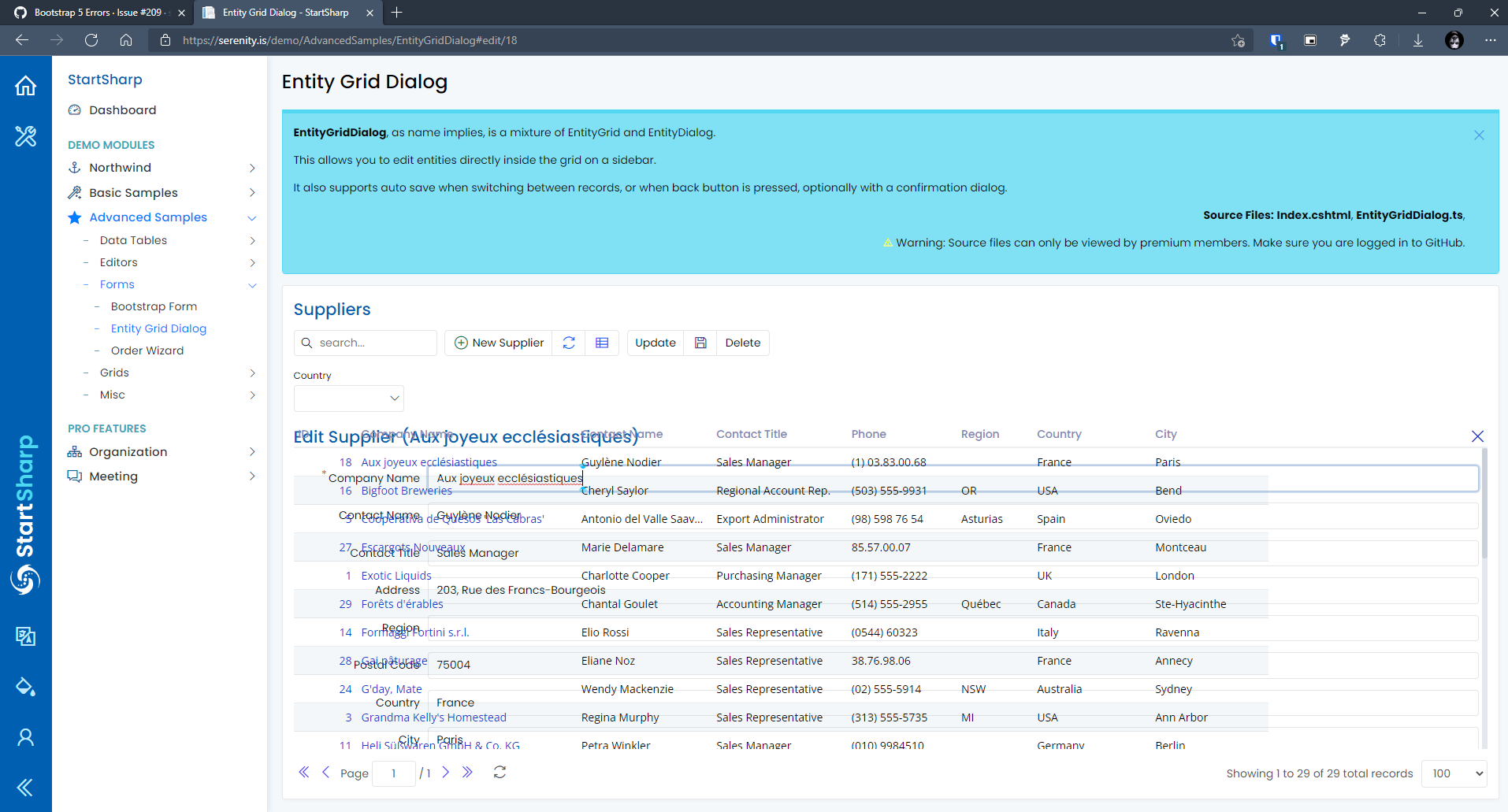The width and height of the screenshot is (1508, 812).
Task: Click inside the Page number input field
Action: [394, 773]
